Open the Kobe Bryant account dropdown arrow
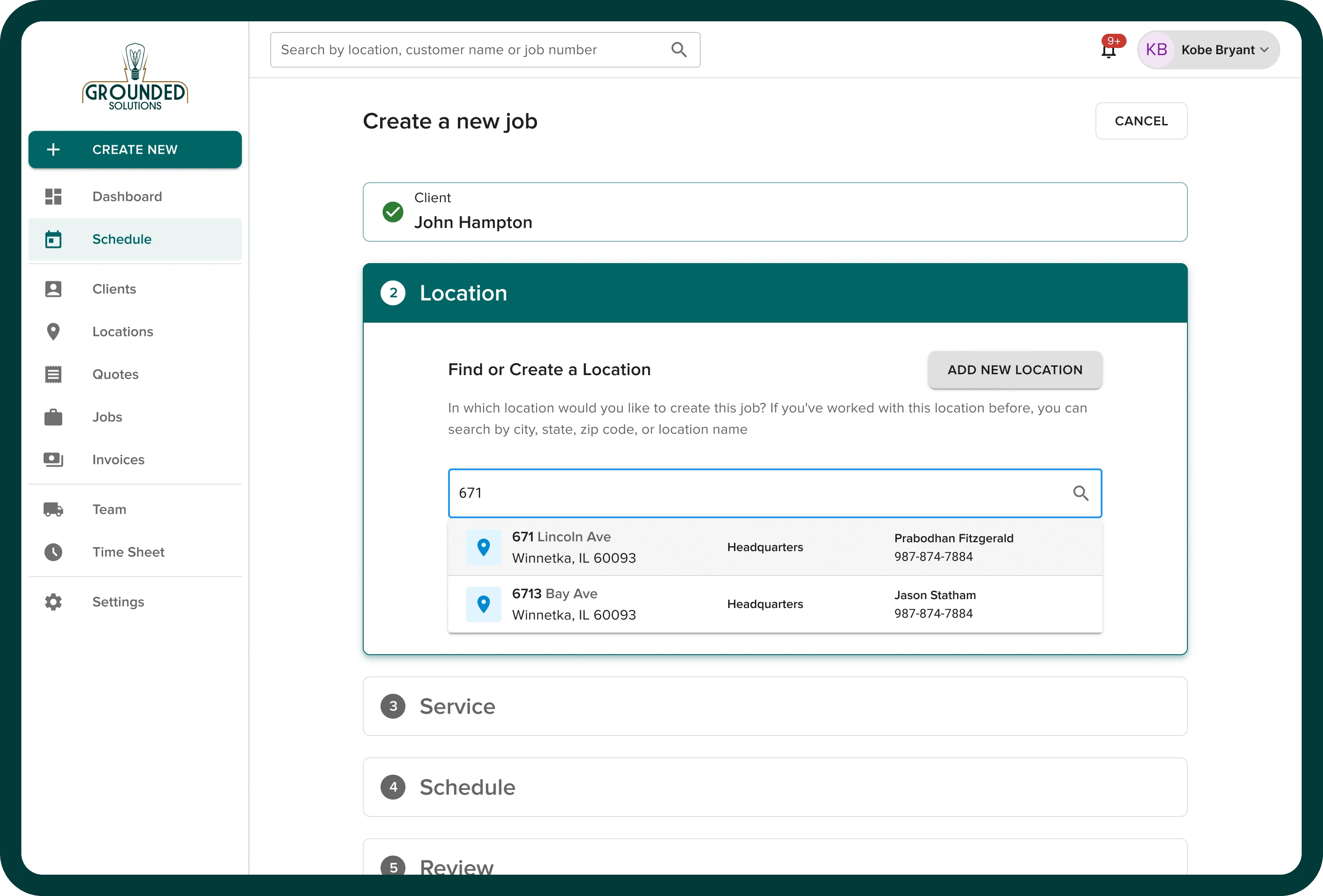The height and width of the screenshot is (896, 1323). [x=1264, y=50]
